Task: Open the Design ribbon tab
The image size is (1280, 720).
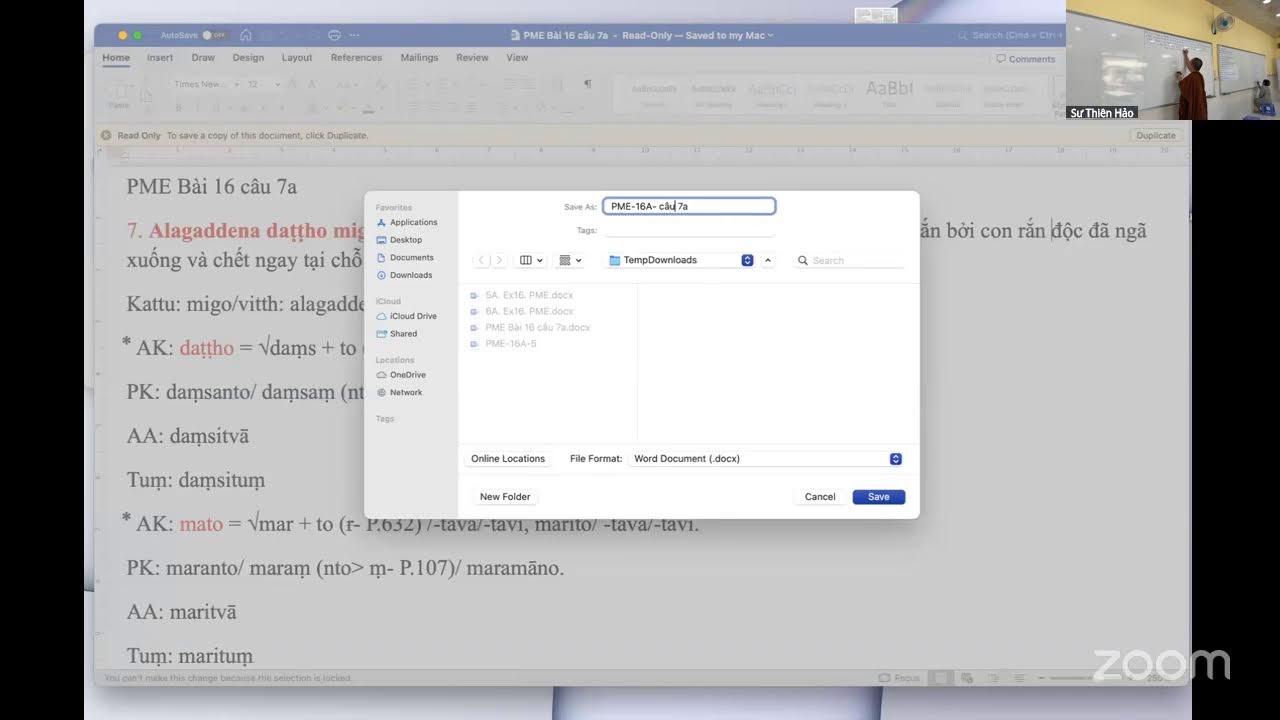Action: [248, 58]
